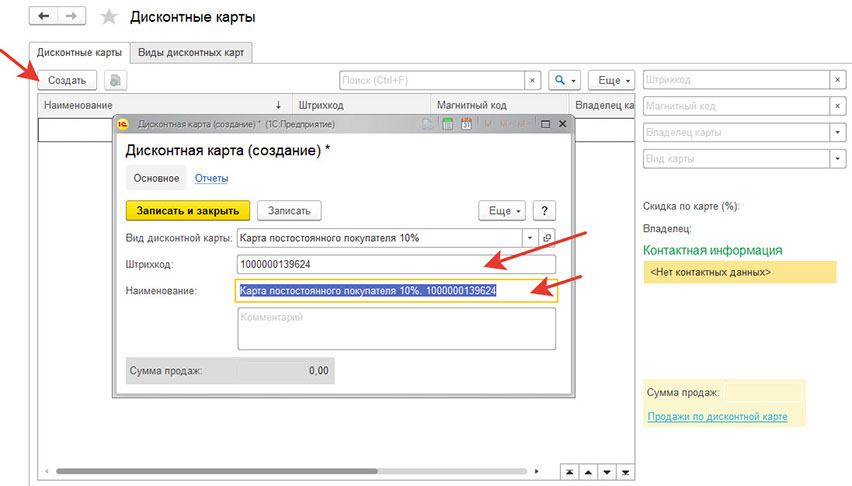The width and height of the screenshot is (852, 486).
Task: Click the Сумма продаж field in the right panel
Action: [763, 392]
